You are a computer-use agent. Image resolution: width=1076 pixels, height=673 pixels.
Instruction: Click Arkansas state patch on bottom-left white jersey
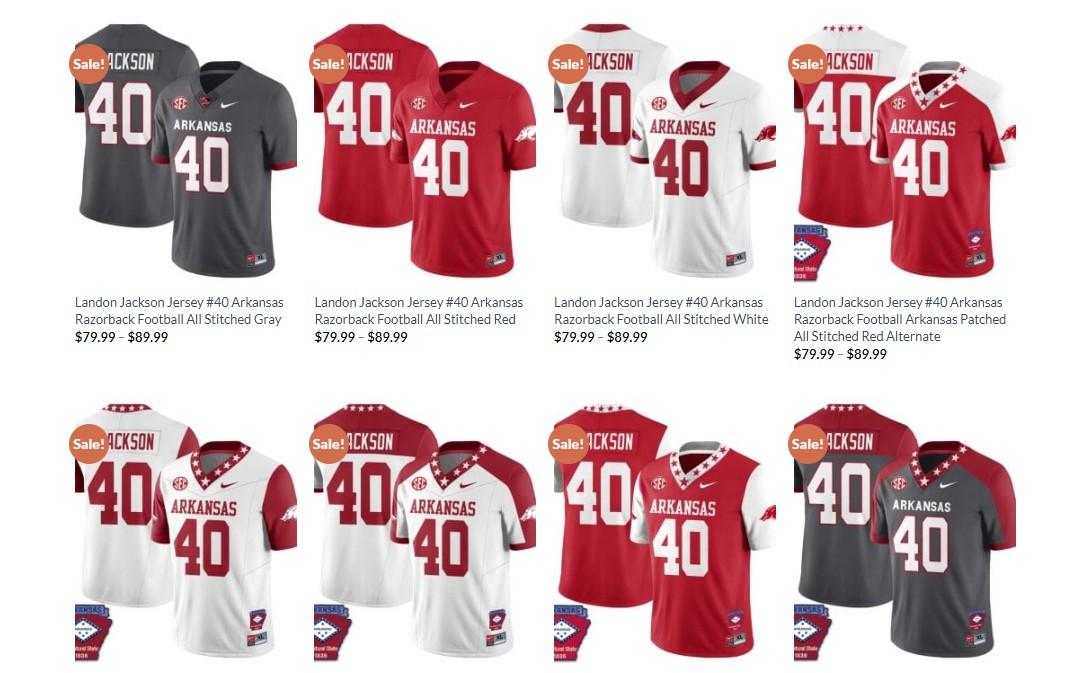(x=93, y=632)
